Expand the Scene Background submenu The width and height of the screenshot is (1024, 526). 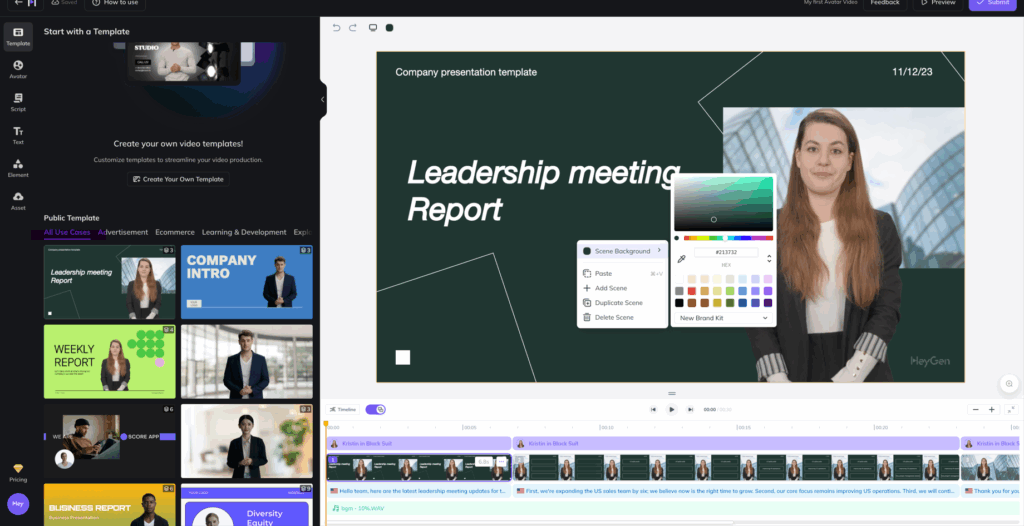[x=622, y=251]
